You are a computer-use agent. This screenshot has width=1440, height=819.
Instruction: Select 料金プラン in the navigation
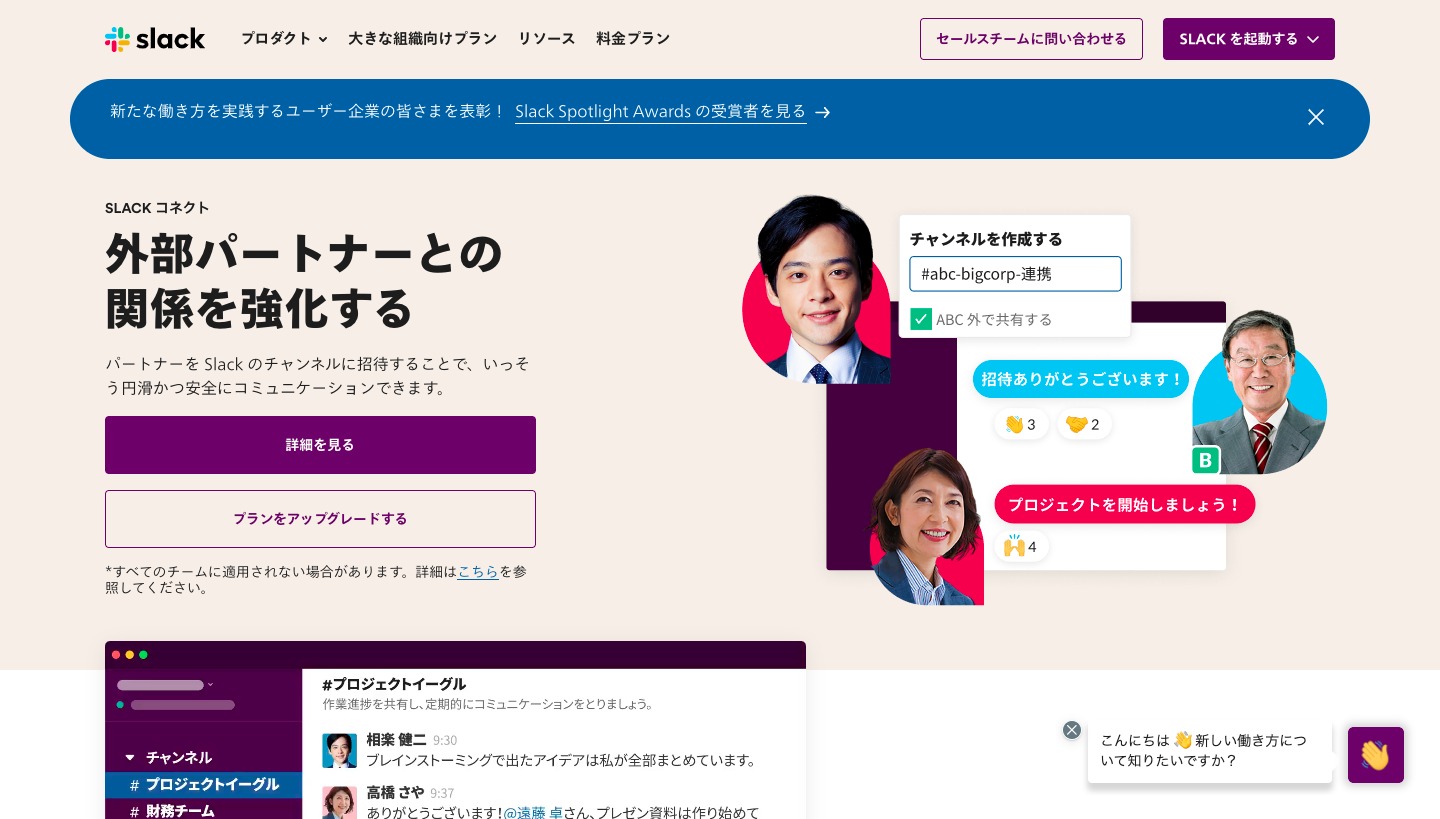point(632,39)
